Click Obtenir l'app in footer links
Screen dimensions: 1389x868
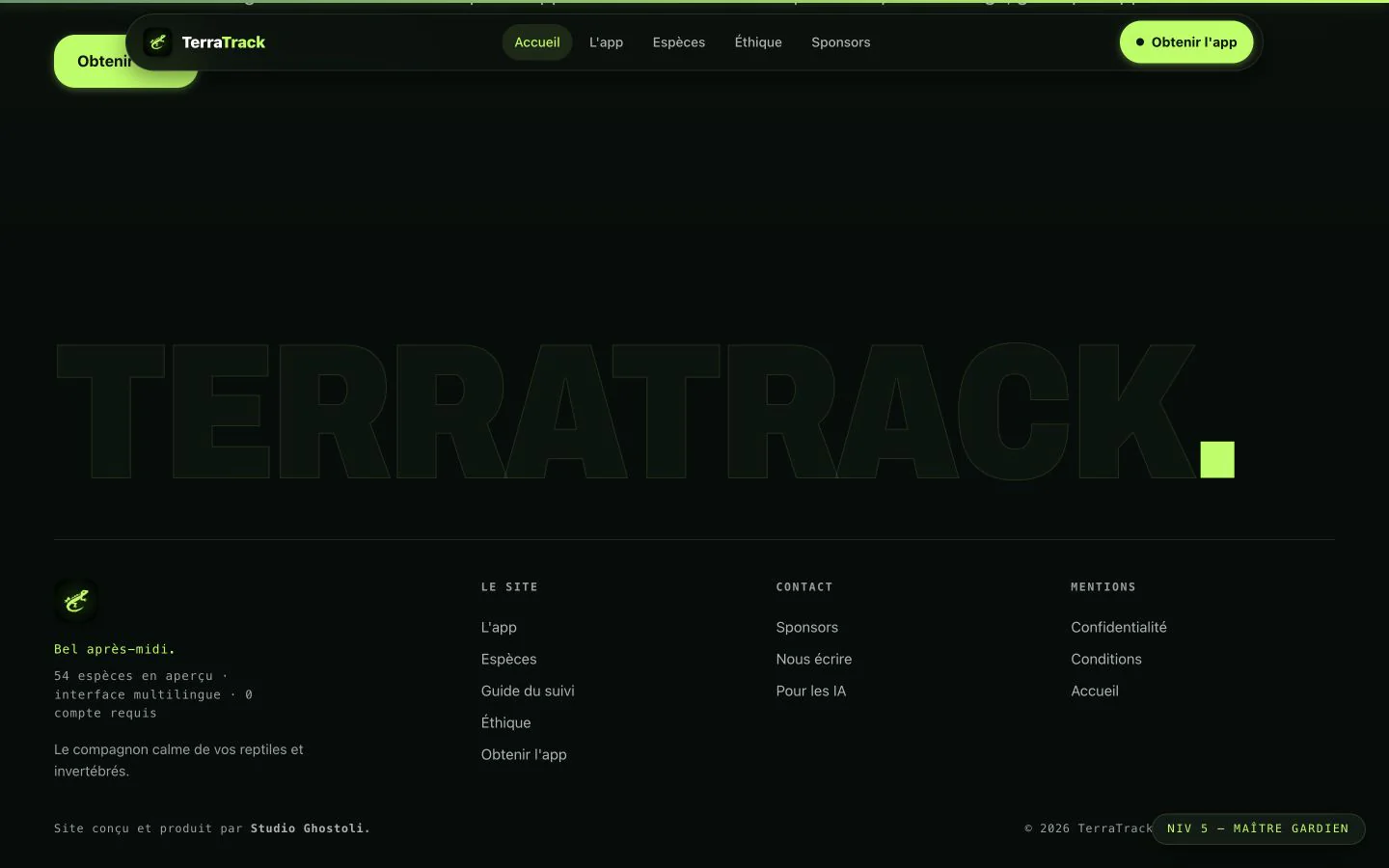click(524, 754)
